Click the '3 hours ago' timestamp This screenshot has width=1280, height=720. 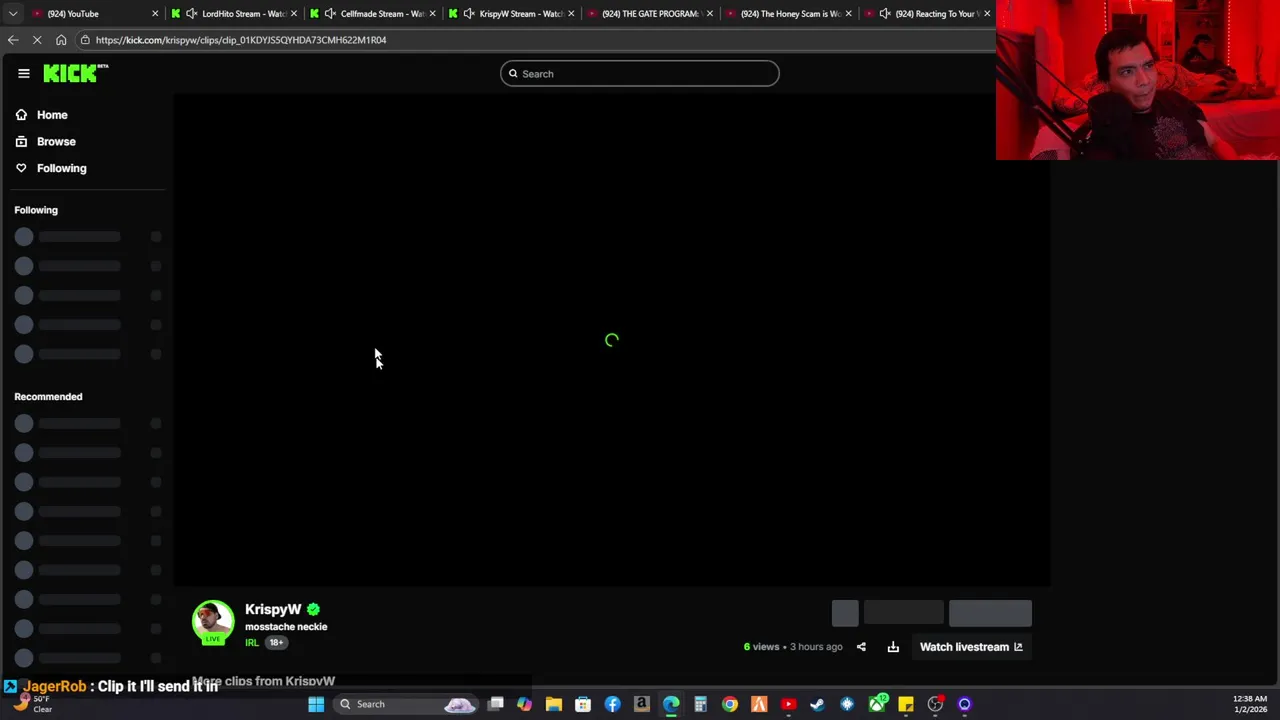[x=816, y=647]
